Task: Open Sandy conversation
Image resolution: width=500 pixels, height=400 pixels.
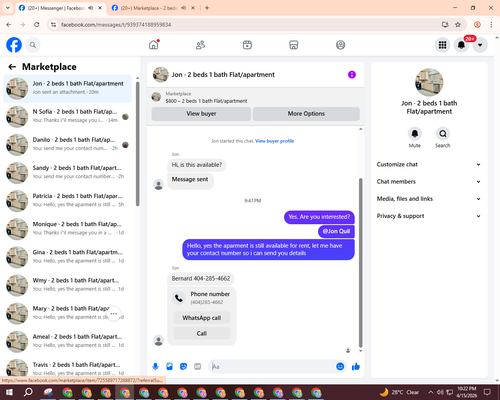Action: (67, 173)
